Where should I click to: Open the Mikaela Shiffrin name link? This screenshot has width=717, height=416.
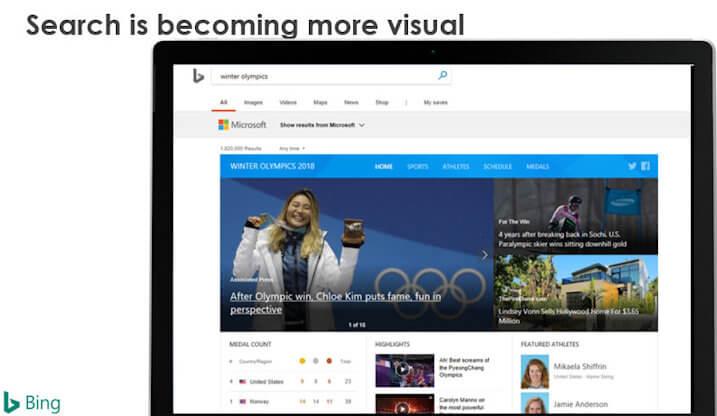pyautogui.click(x=580, y=366)
